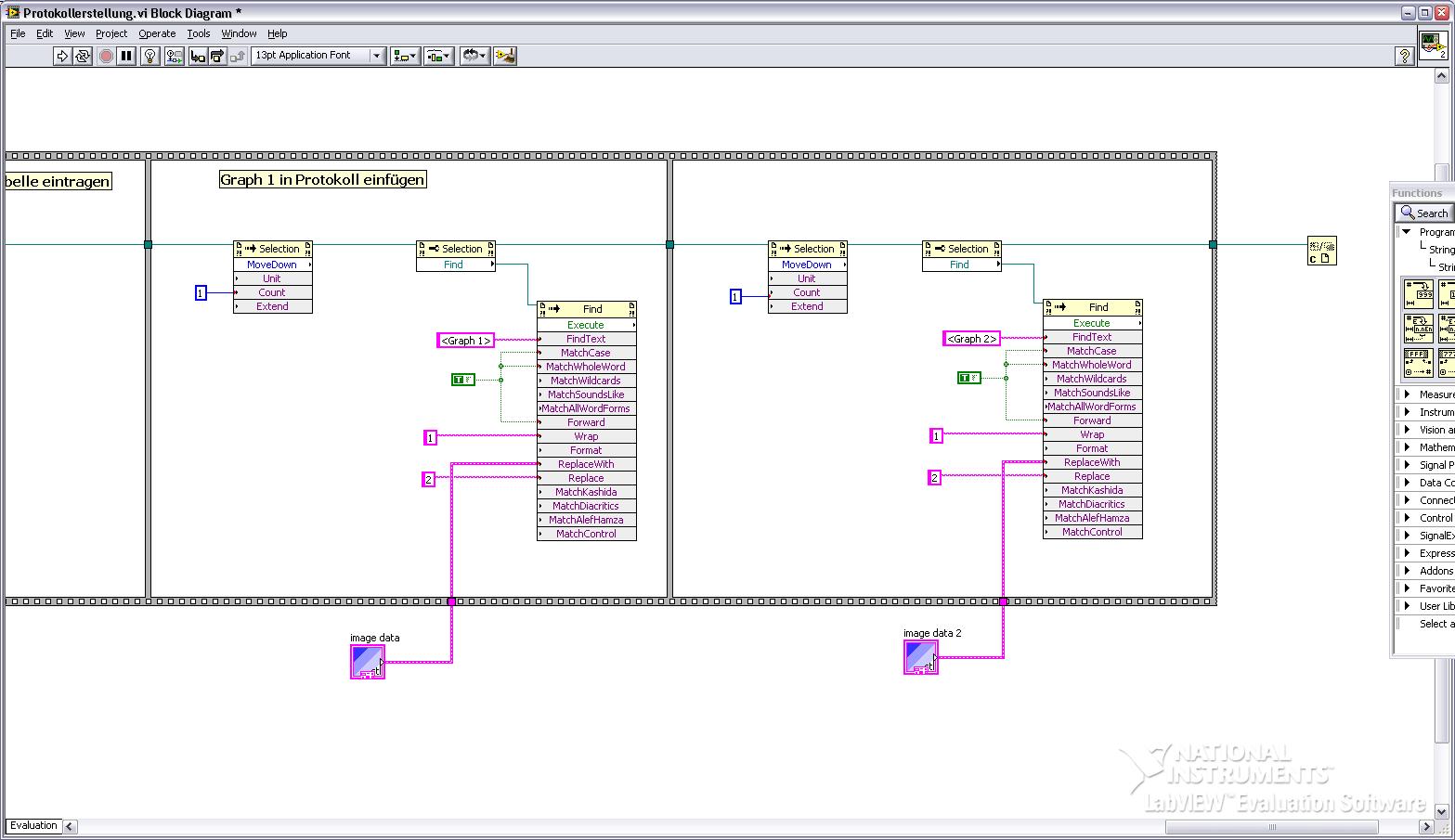The width and height of the screenshot is (1455, 840).
Task: Toggle the Pause button in toolbar
Action: point(126,56)
